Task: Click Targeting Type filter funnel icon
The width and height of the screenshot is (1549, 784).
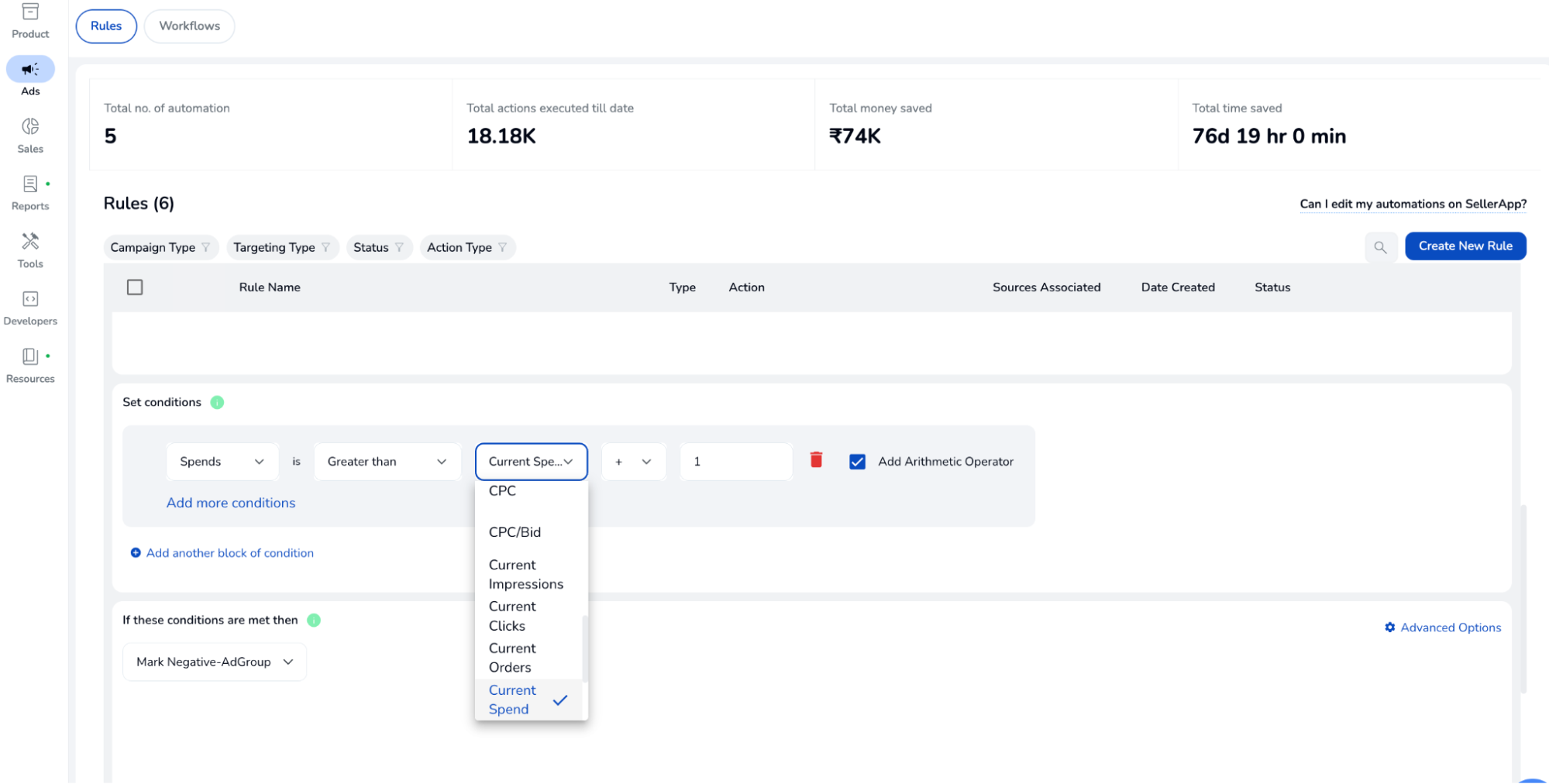Action: coord(325,247)
